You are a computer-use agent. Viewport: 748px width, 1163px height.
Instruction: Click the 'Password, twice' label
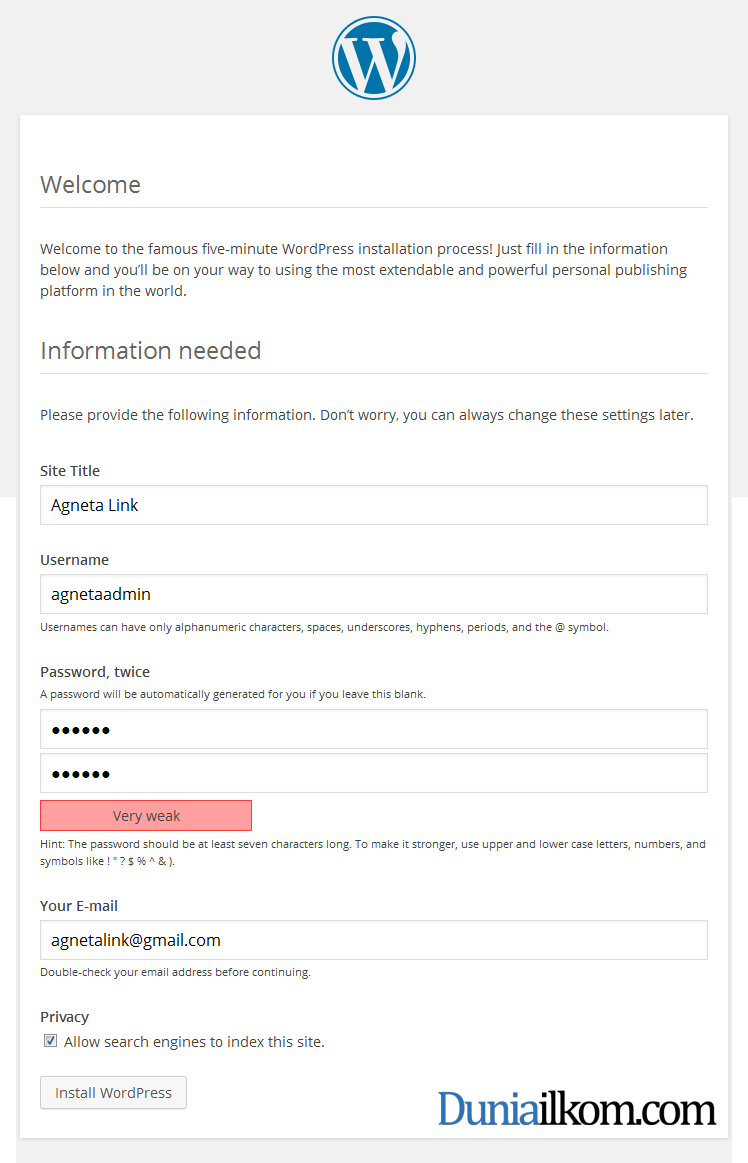[x=95, y=672]
